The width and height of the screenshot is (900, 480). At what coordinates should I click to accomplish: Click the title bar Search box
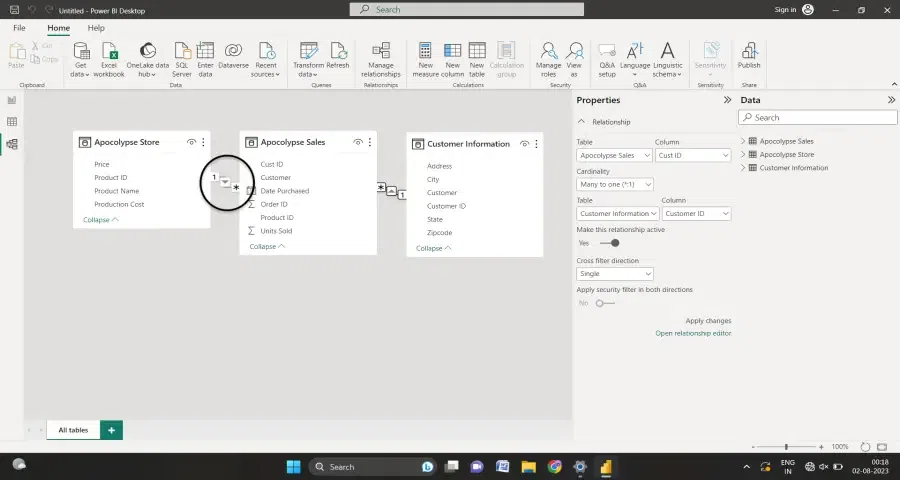[x=467, y=10]
